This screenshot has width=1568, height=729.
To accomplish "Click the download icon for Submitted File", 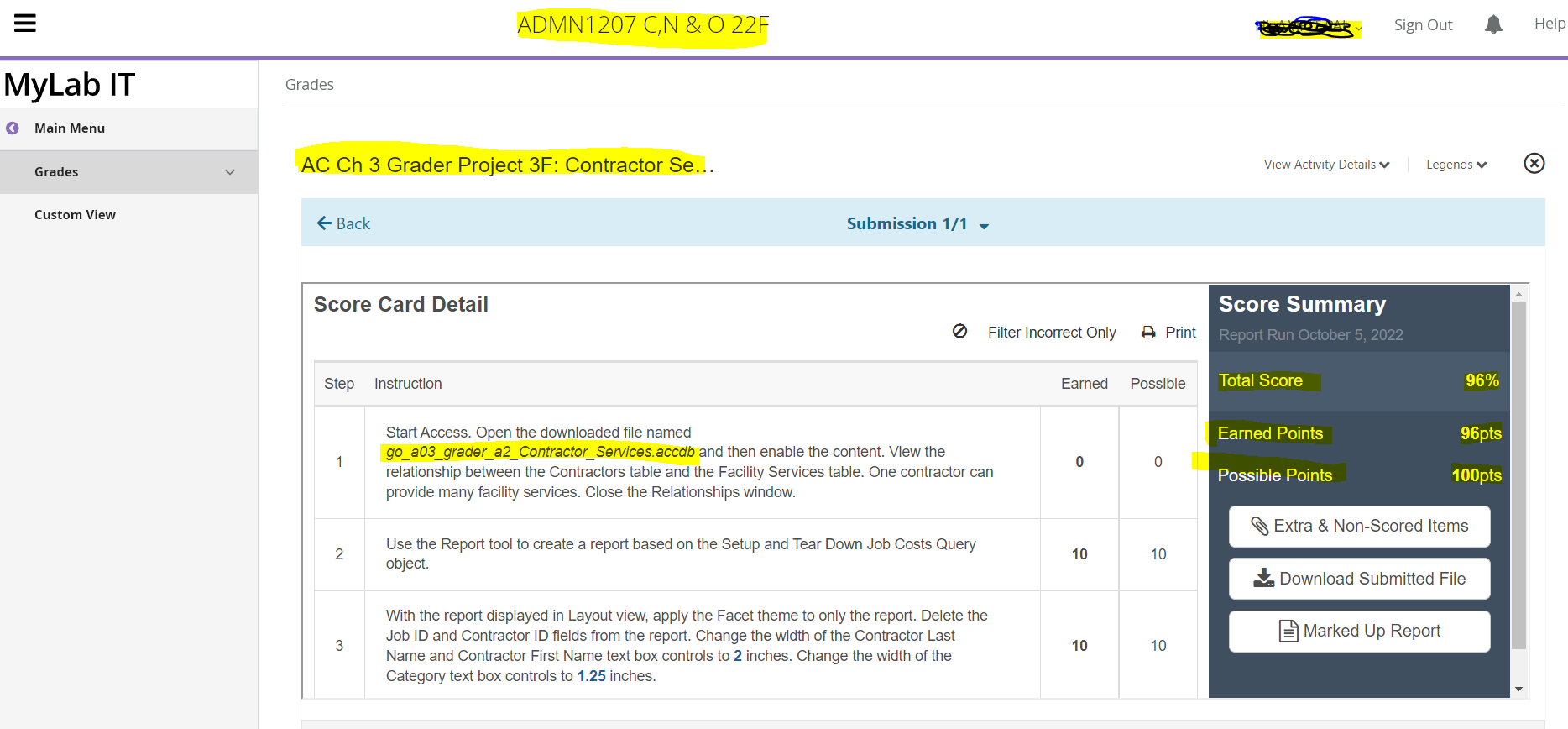I will 1263,578.
